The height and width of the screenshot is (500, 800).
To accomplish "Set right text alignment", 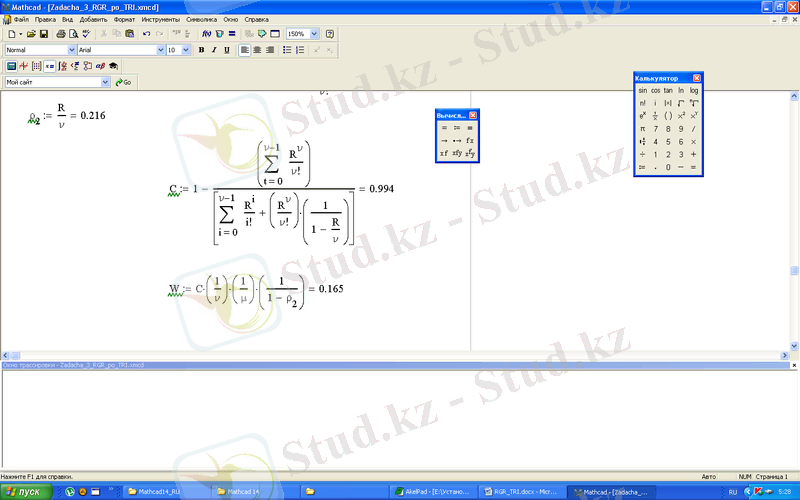I will tap(270, 50).
